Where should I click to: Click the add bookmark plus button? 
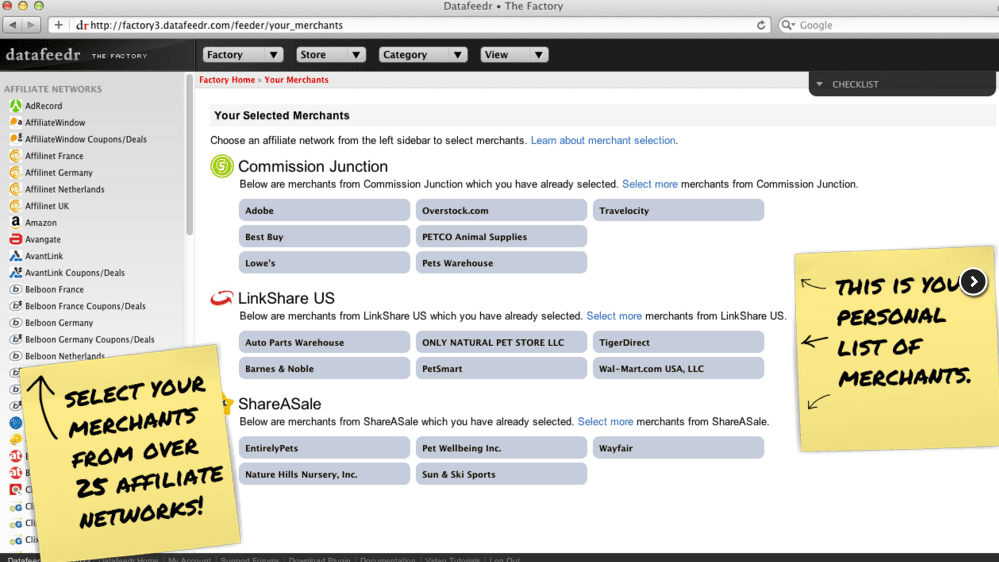(59, 25)
